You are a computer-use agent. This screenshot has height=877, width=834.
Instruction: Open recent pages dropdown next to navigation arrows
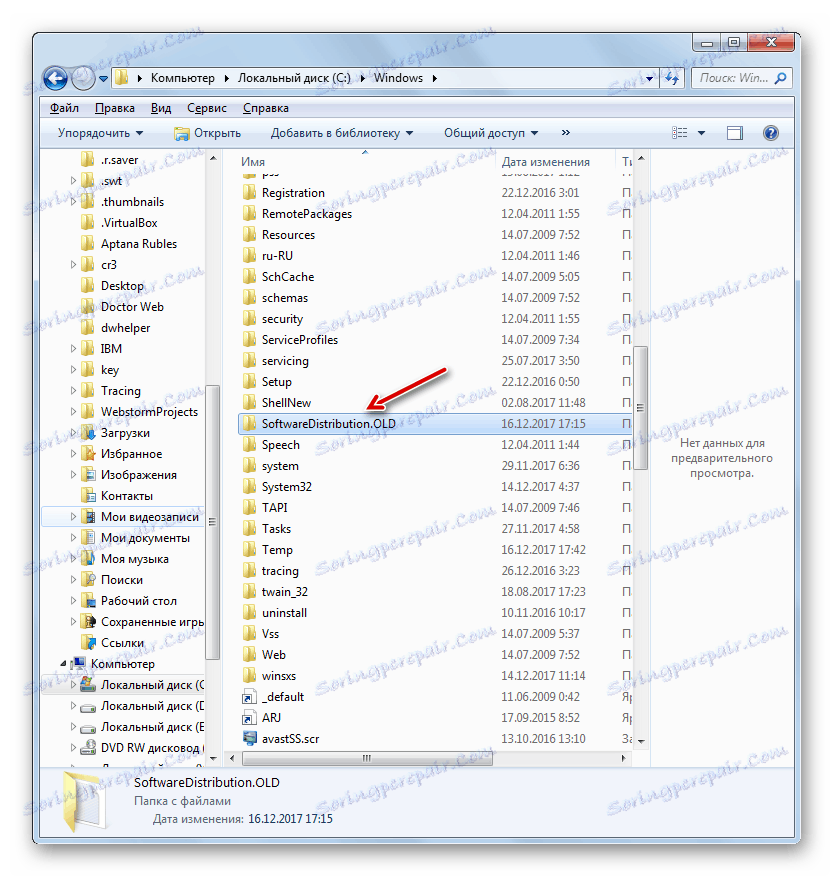pyautogui.click(x=103, y=79)
